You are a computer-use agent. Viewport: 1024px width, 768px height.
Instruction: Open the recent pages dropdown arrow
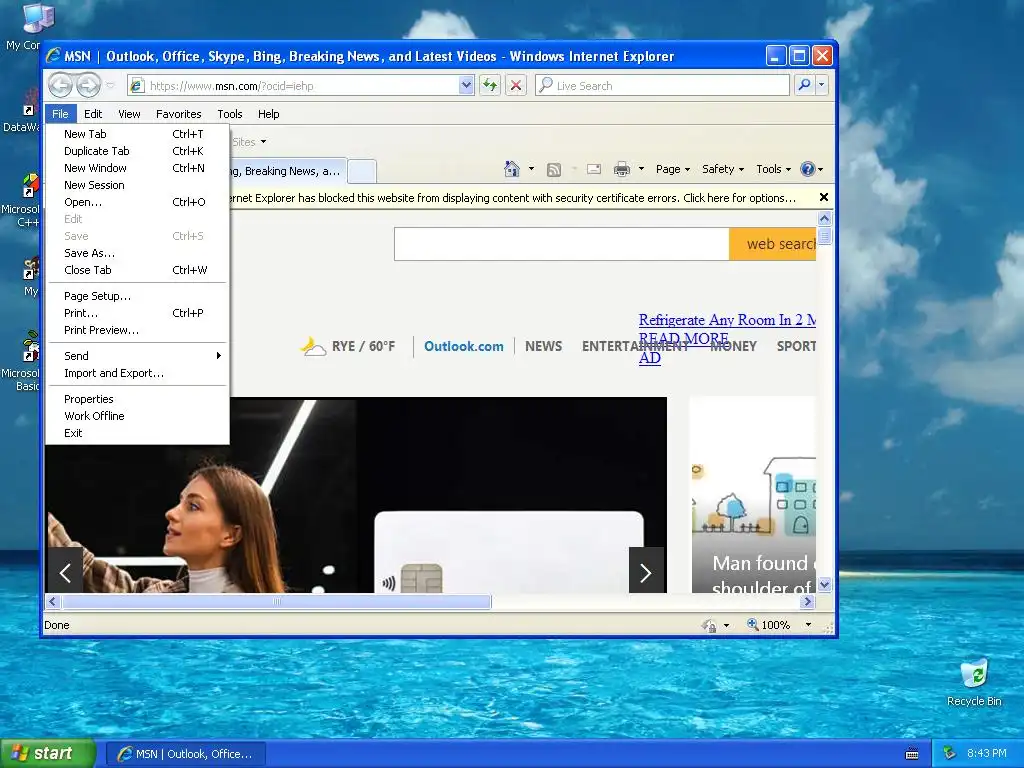coord(110,86)
